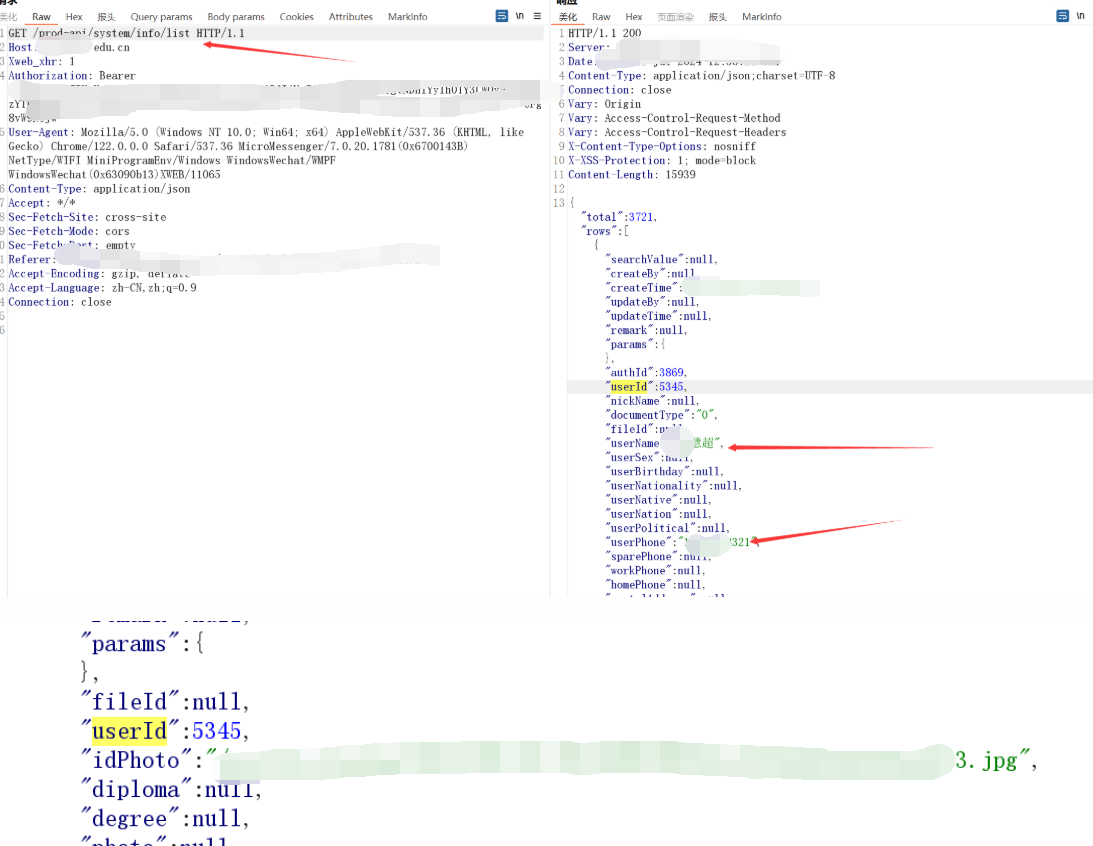Switch to the request Raw tab
This screenshot has height=846, width=1093.
41,17
